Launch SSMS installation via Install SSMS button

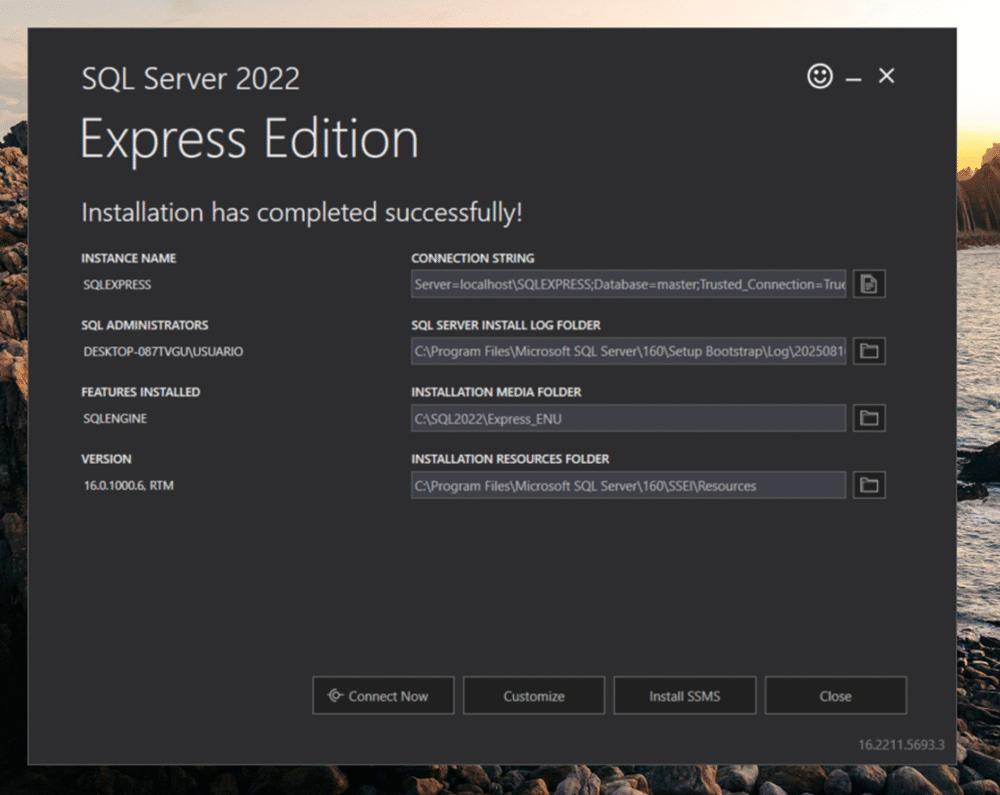(x=684, y=695)
